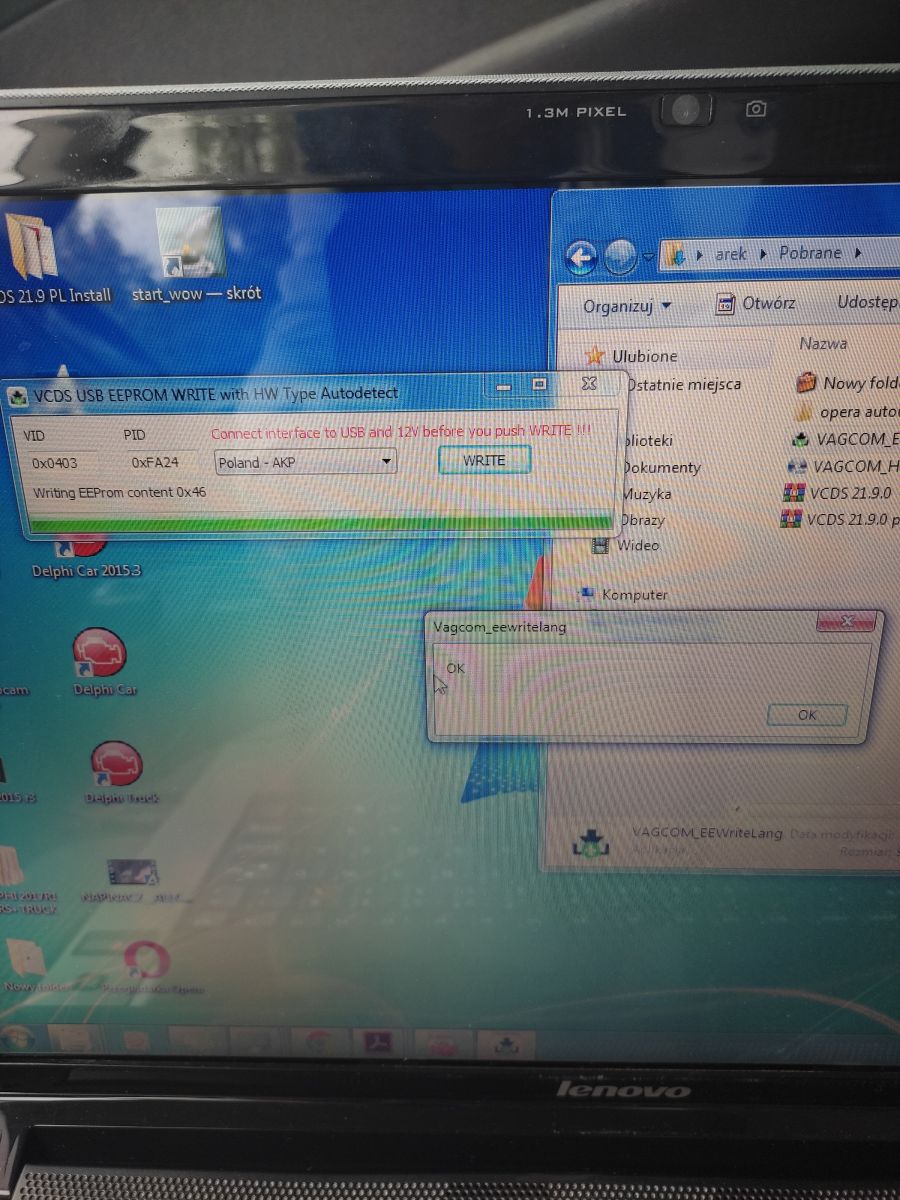Image resolution: width=900 pixels, height=1200 pixels.
Task: Select 'Pobrane' in the Explorer address path
Action: click(x=810, y=253)
